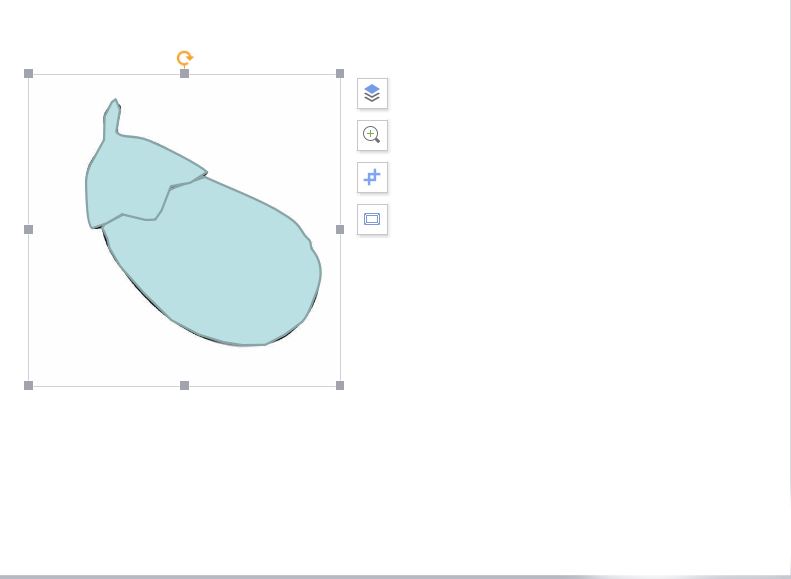Click the bottom-right corner resize handle
The image size is (791, 579).
coord(340,385)
